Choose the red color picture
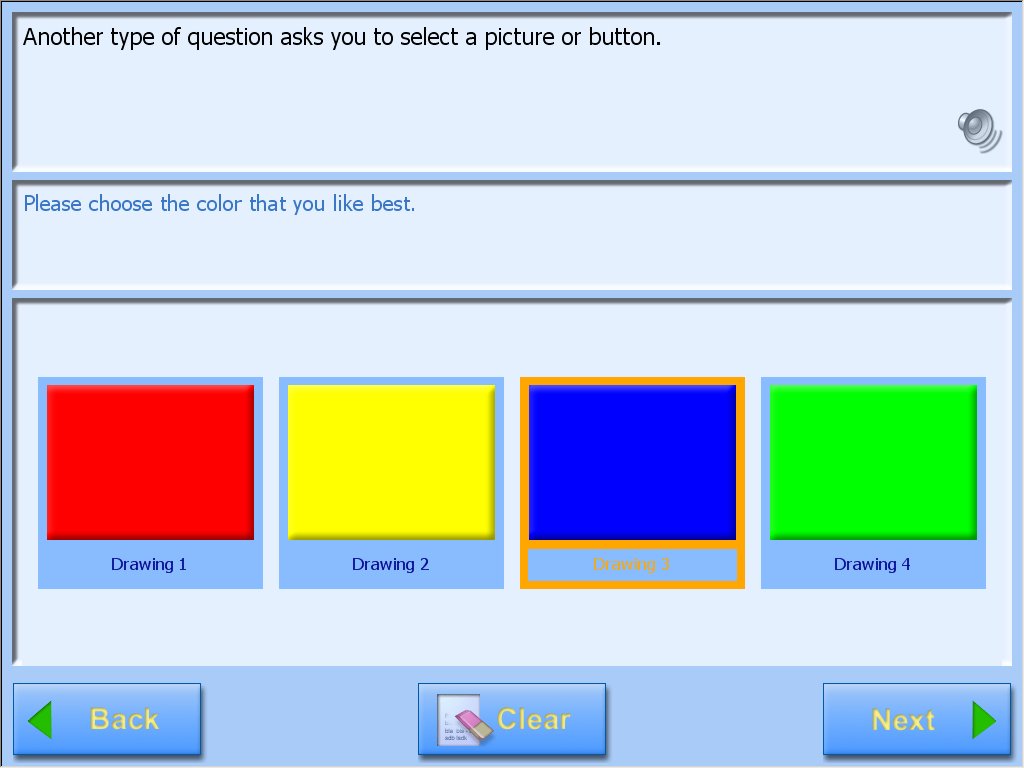The height and width of the screenshot is (768, 1024). coord(150,462)
